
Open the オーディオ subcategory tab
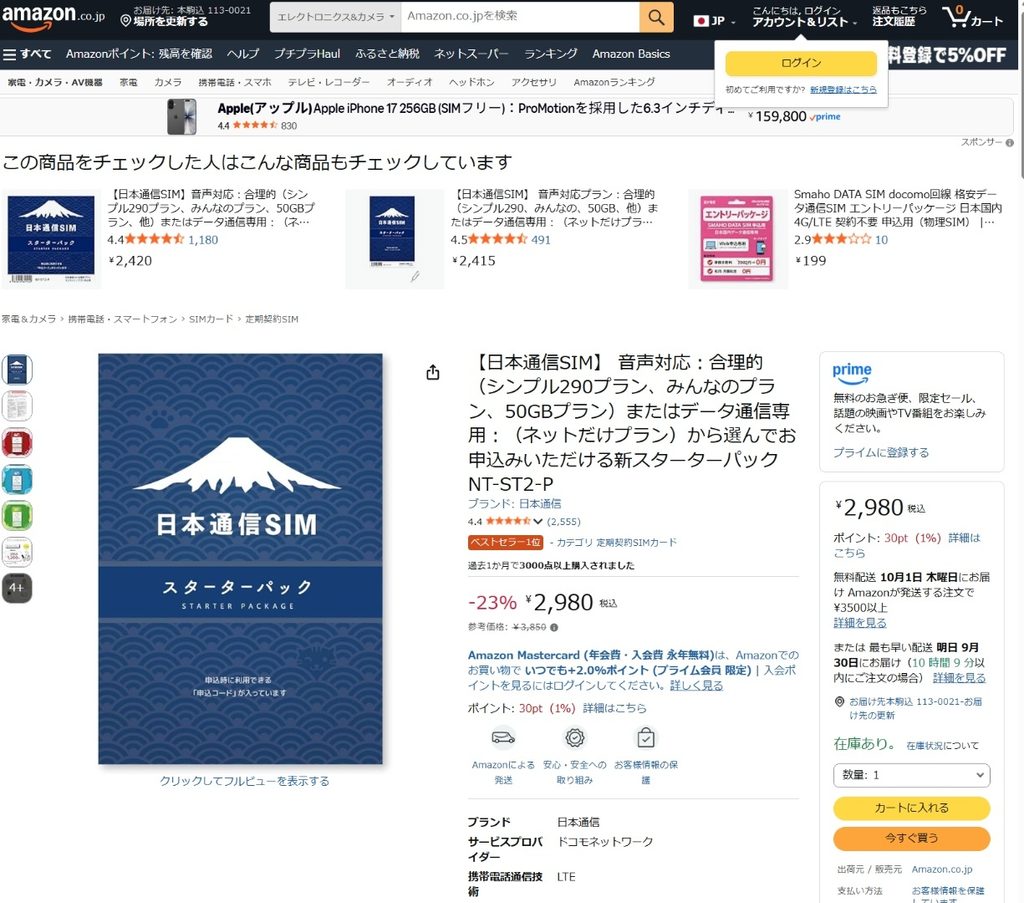click(x=409, y=82)
